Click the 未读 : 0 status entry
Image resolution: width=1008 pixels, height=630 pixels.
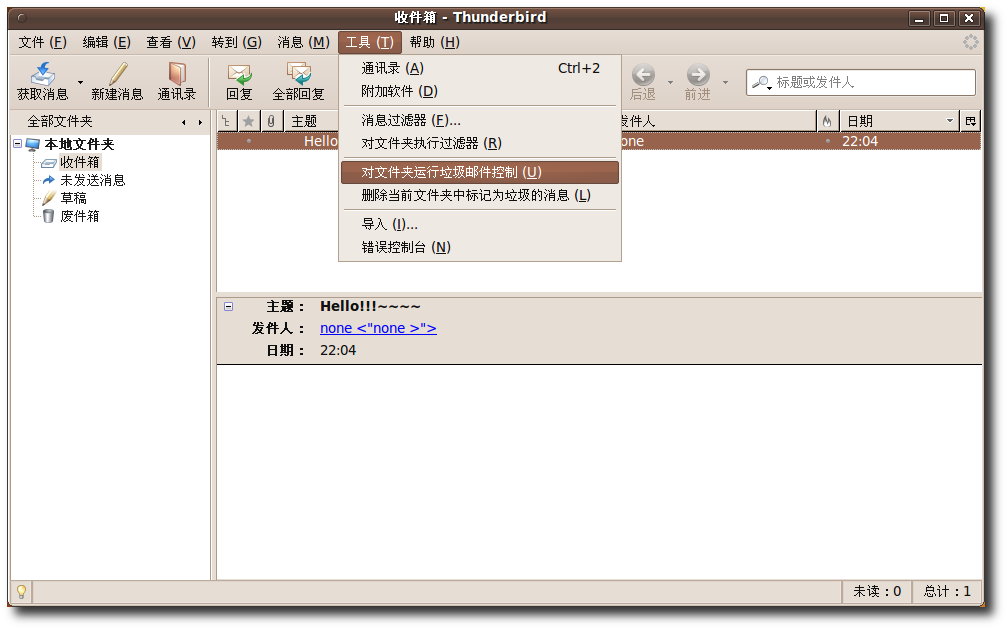(x=877, y=591)
